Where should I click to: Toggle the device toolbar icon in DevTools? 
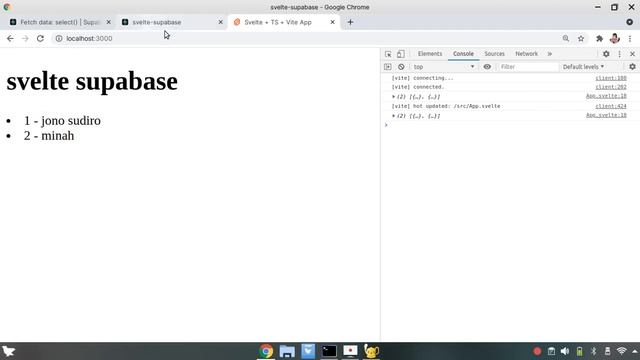click(401, 54)
